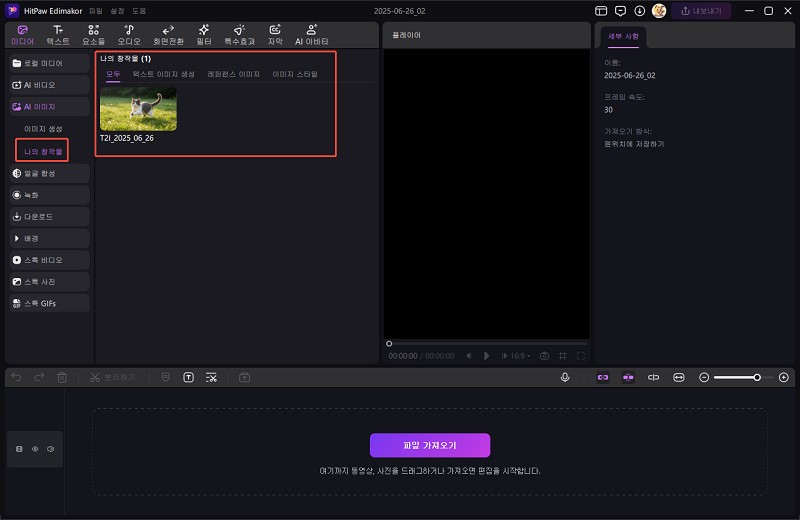
Task: Open the 다운로드 section
Action: (x=49, y=217)
